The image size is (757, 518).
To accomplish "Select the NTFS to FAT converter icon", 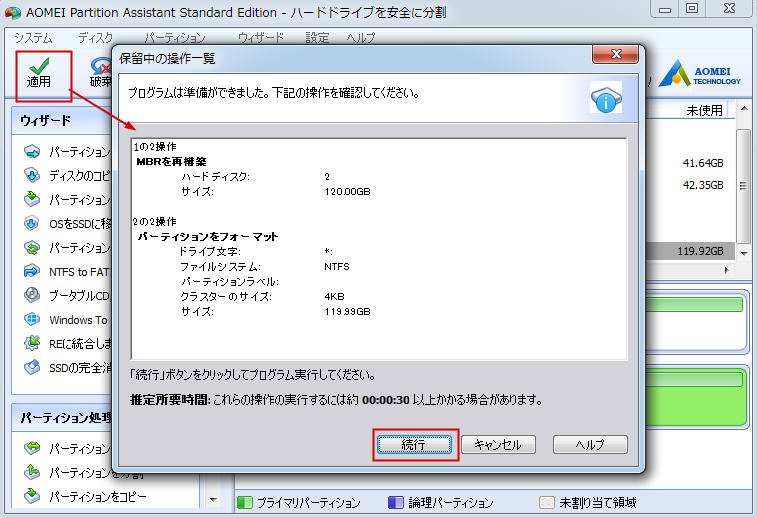I will point(32,271).
